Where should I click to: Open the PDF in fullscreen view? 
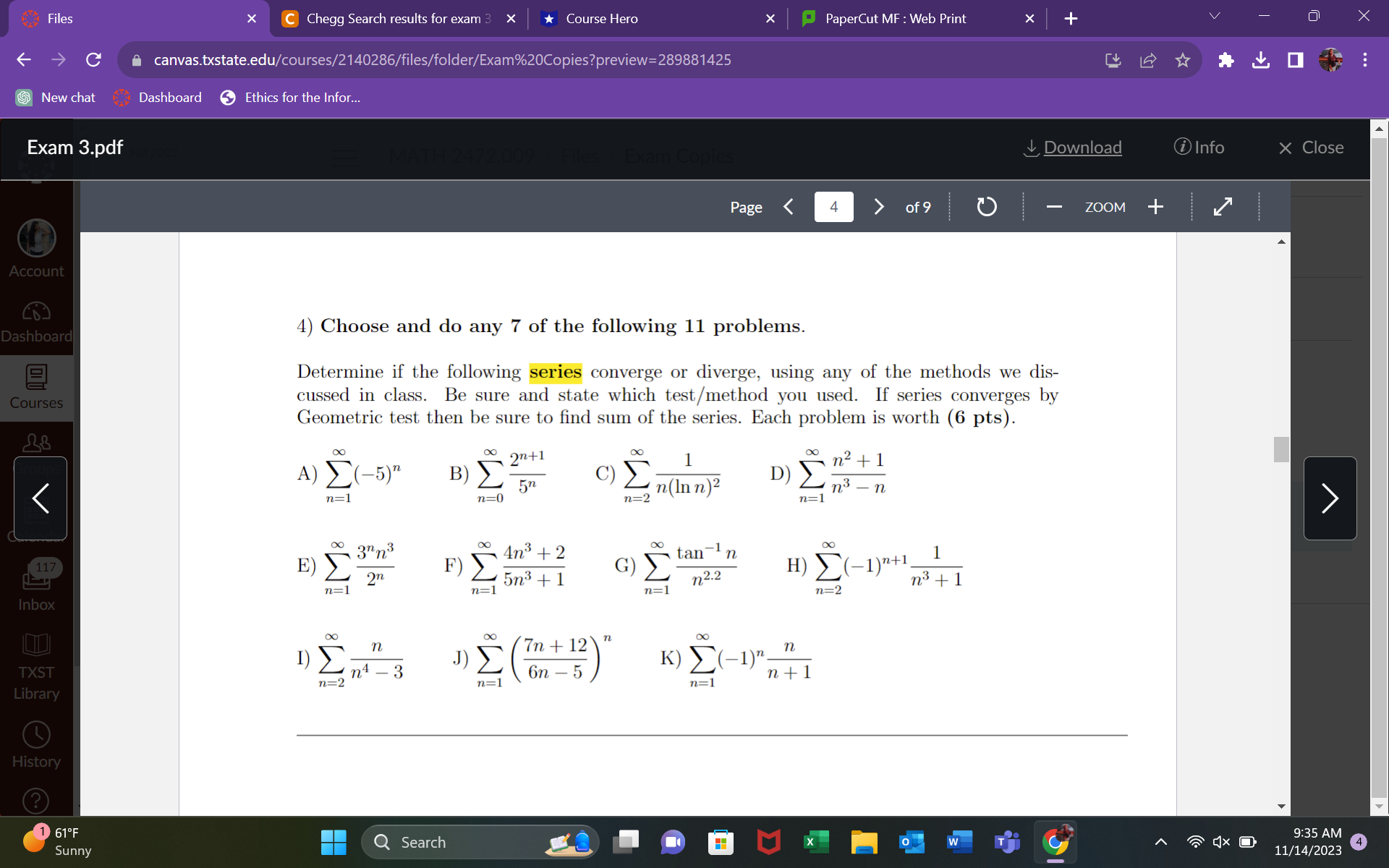click(x=1223, y=207)
